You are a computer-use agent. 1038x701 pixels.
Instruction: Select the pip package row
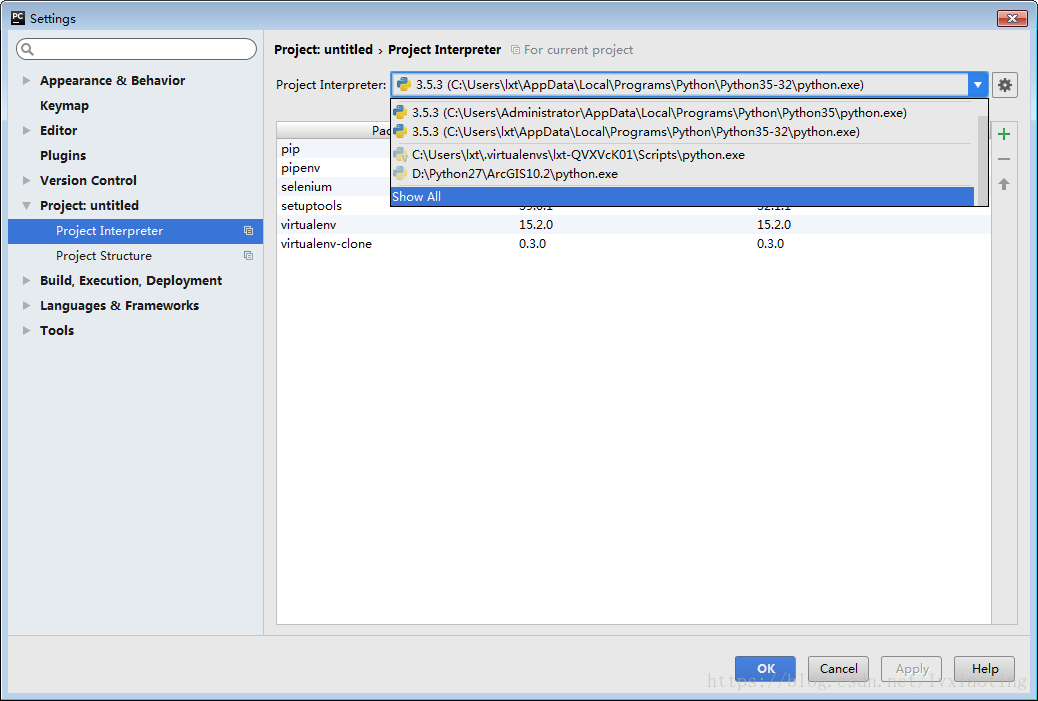tap(334, 149)
